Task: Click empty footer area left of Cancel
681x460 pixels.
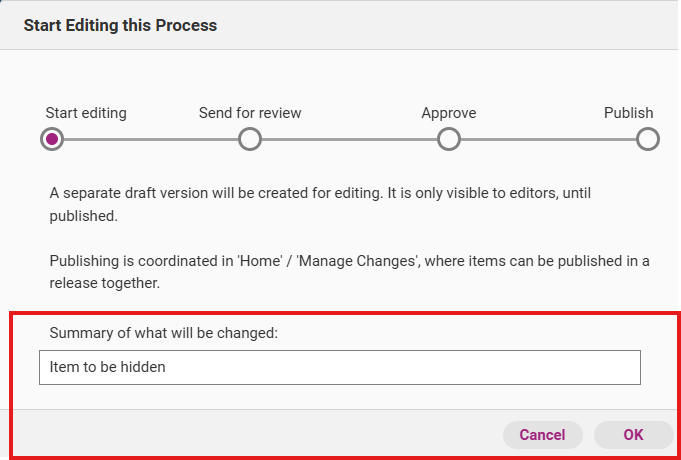Action: (250, 435)
